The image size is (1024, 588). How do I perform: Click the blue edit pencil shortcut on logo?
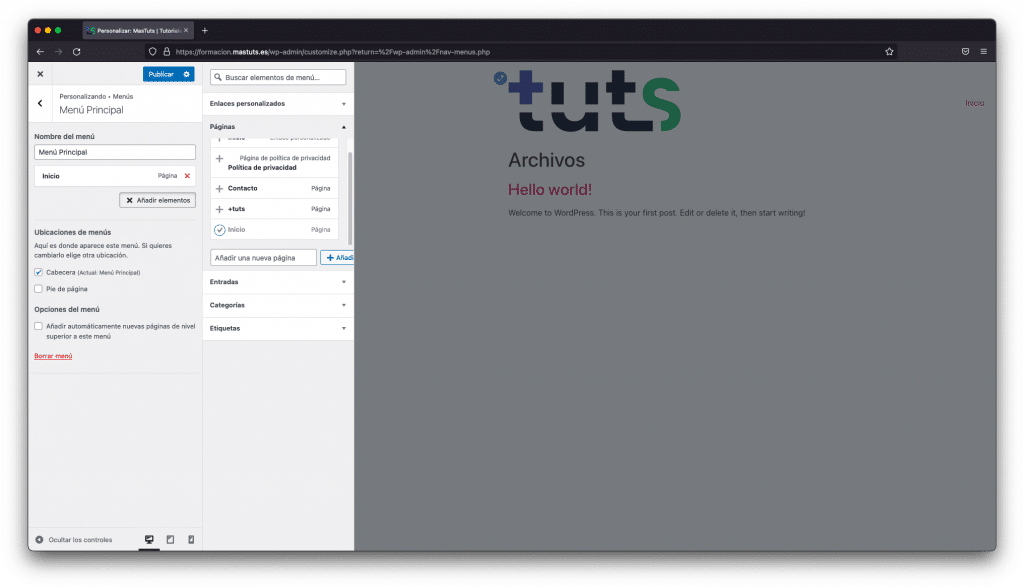[x=500, y=78]
